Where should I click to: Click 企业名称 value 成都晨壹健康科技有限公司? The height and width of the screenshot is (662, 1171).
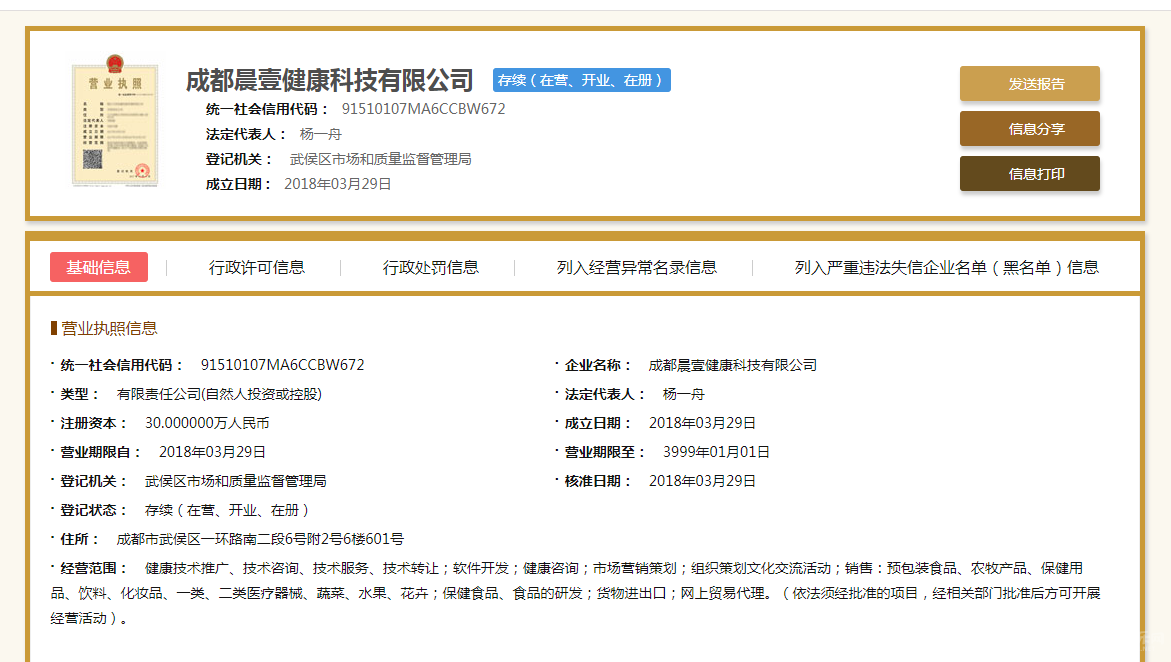tap(733, 365)
